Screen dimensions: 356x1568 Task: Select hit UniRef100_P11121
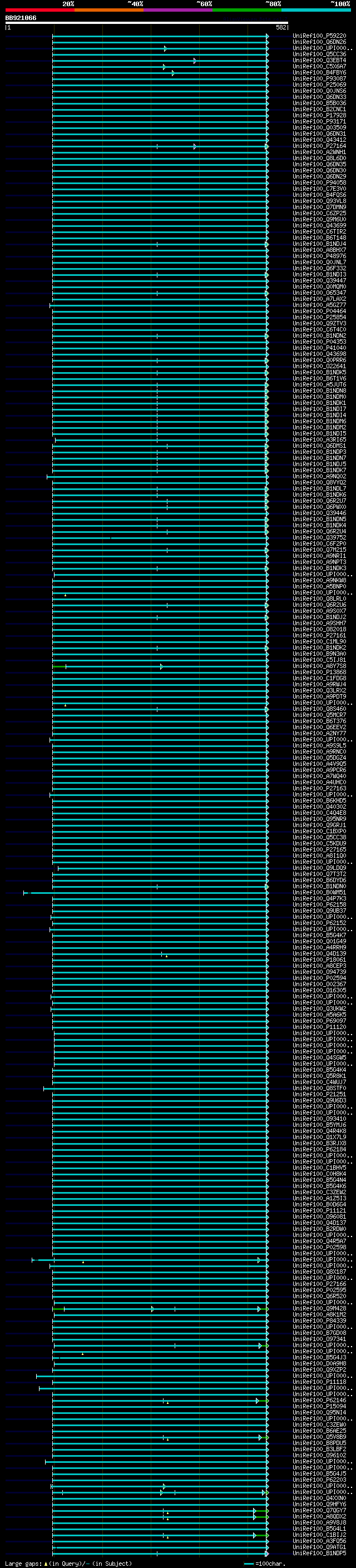point(319,1210)
